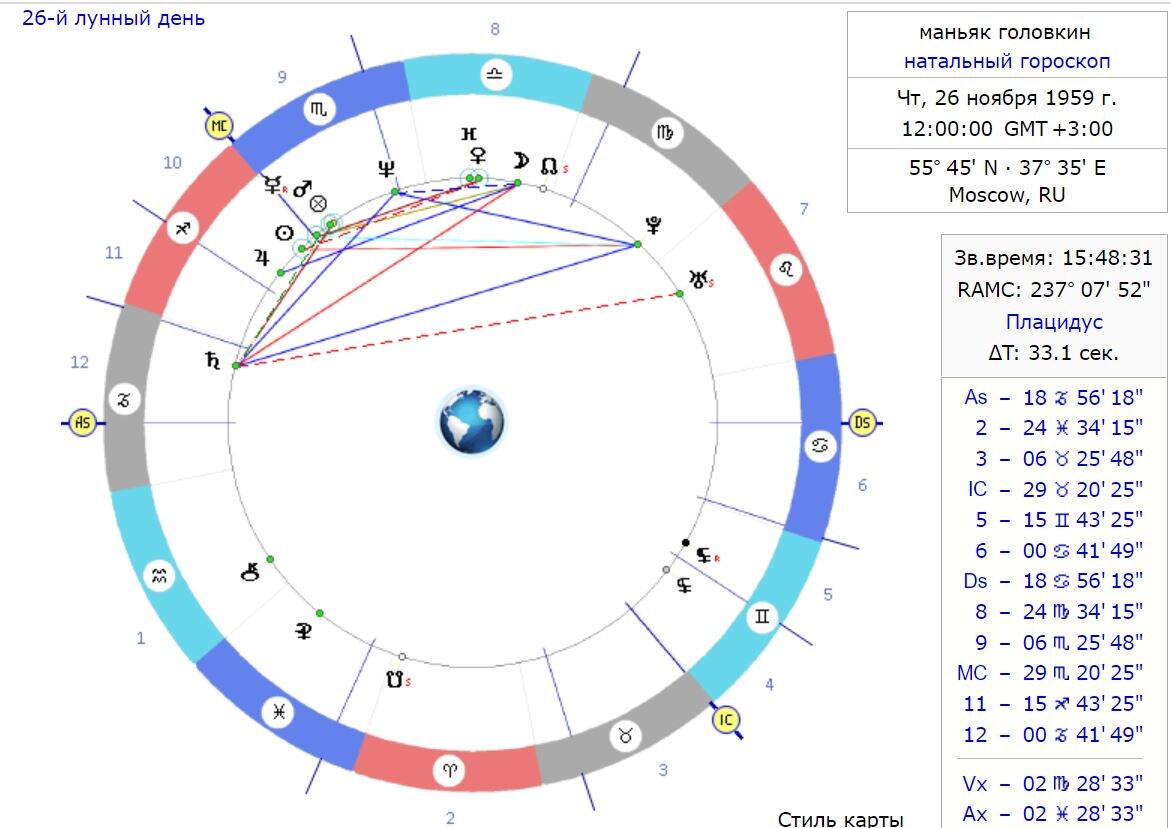Click the Sun glyph in the chart
1171x828 pixels.
(284, 234)
